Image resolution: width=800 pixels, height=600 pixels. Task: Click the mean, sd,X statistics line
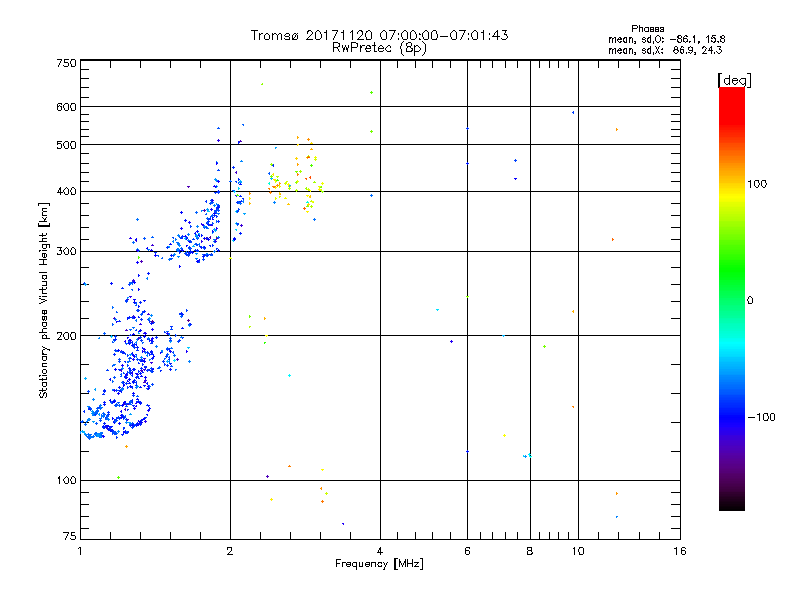click(672, 49)
